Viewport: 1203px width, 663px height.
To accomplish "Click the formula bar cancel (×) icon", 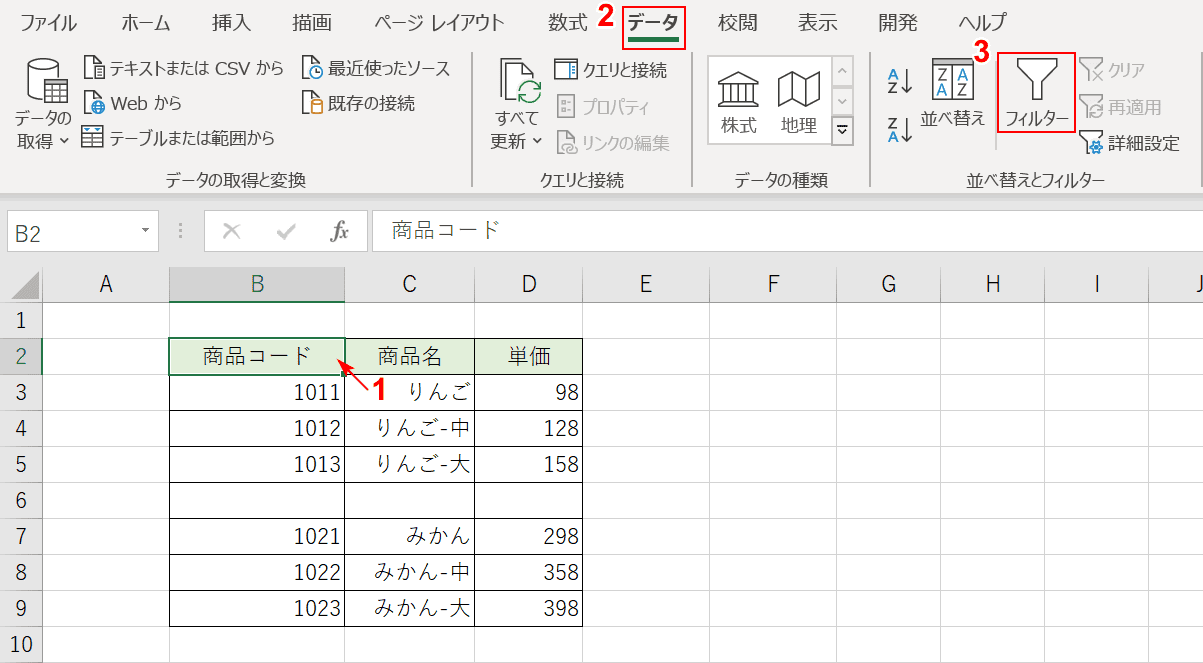I will 232,231.
